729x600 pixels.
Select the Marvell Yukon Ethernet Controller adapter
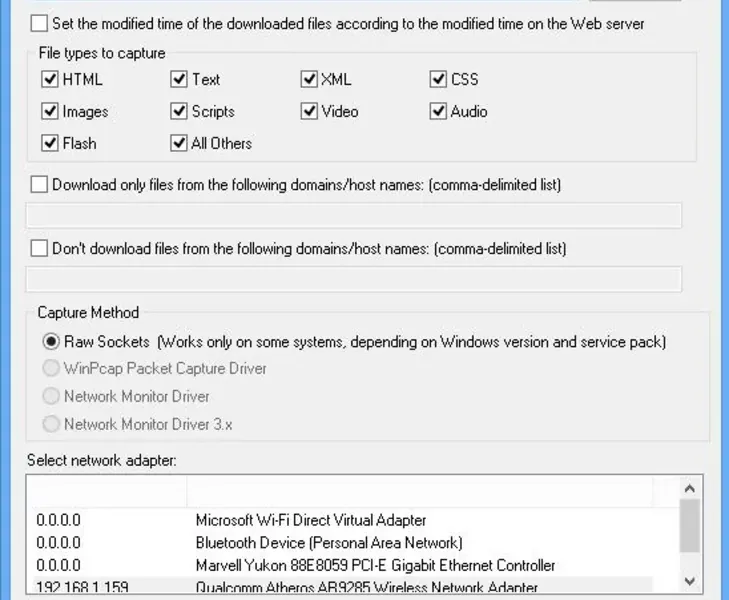(x=375, y=566)
